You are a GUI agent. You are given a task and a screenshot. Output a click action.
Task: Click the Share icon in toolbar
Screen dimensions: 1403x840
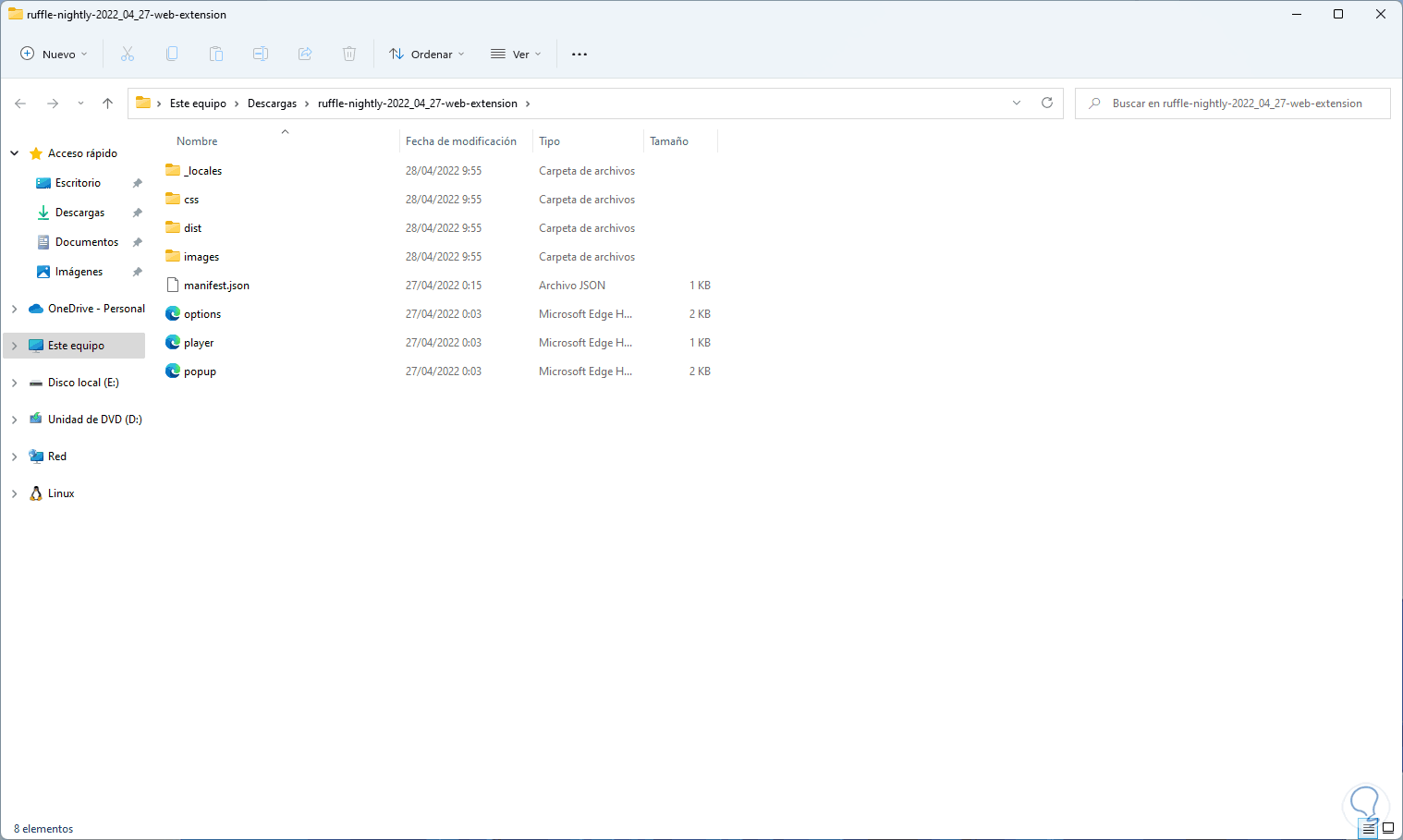[305, 55]
